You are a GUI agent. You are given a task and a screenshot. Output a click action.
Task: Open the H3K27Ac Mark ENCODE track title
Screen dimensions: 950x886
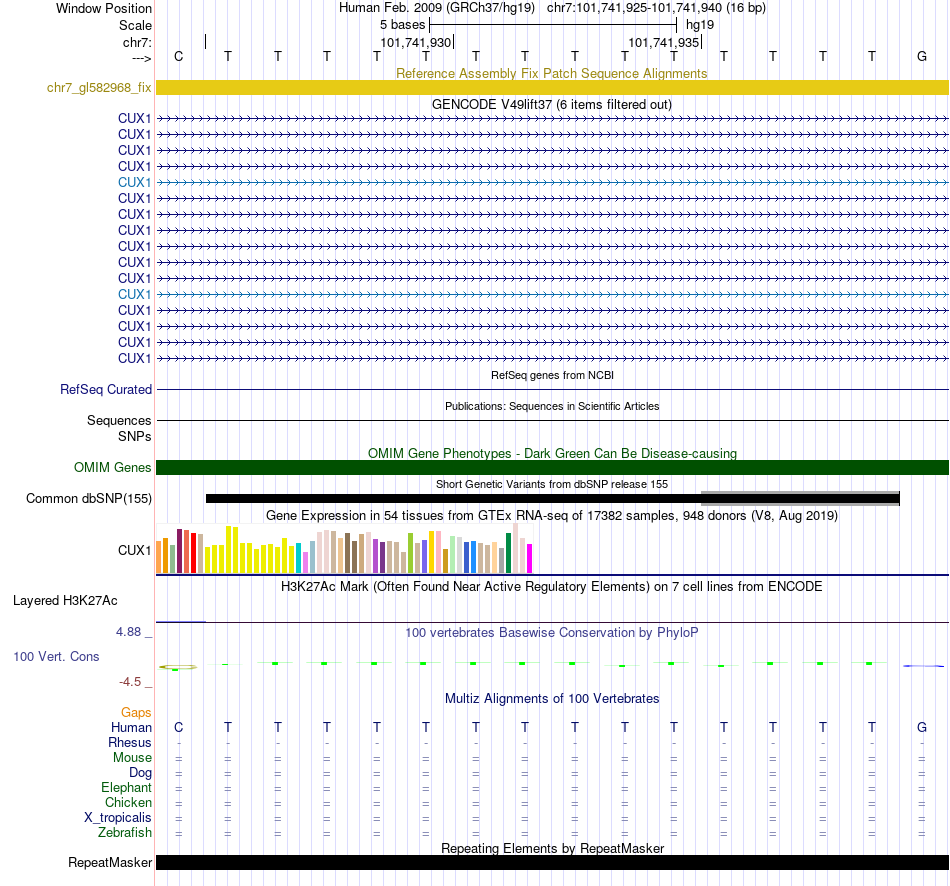tap(551, 587)
